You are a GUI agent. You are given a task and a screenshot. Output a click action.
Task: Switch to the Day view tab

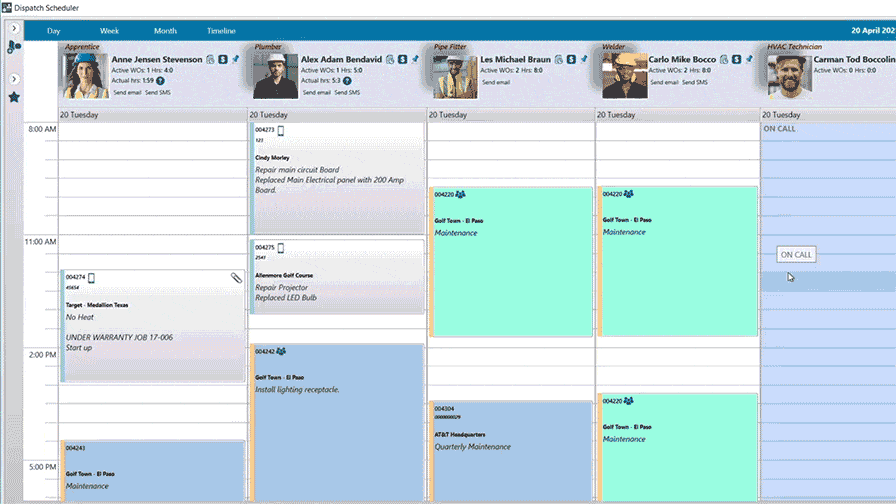[54, 31]
